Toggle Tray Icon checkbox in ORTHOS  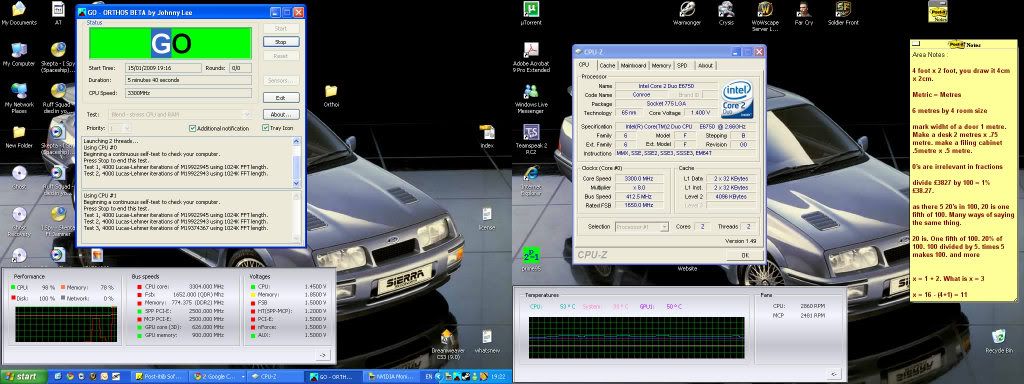(x=266, y=128)
